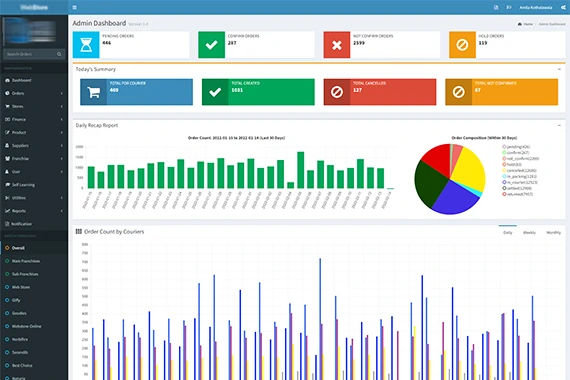Click the Not Confirm Orders X icon
Screen dimensions: 570x380
pos(337,45)
